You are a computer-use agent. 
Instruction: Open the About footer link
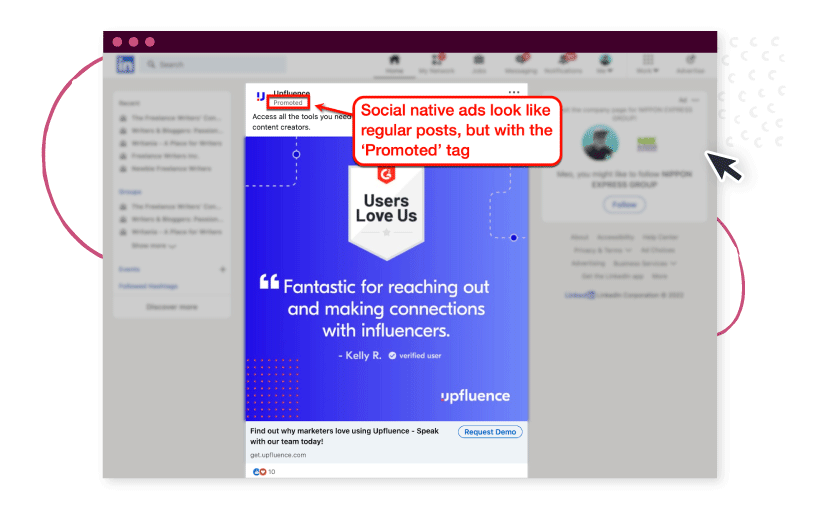click(579, 237)
